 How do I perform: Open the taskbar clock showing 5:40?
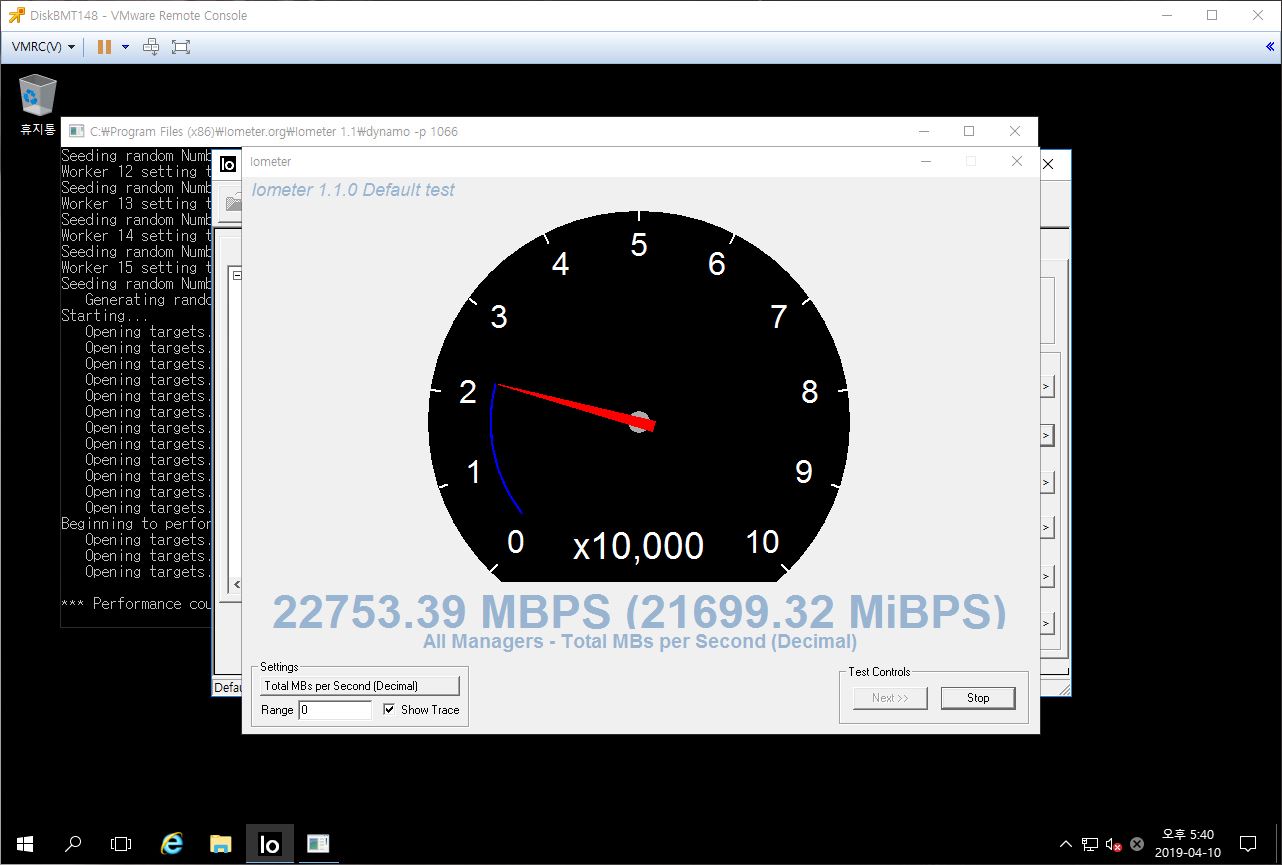coord(1187,843)
